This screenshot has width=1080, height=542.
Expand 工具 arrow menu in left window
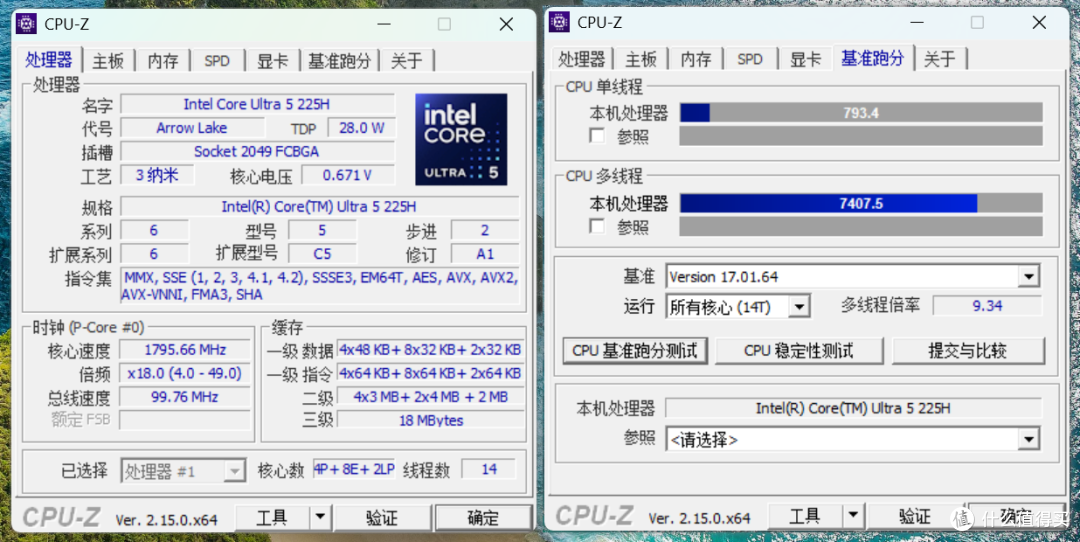pyautogui.click(x=320, y=517)
